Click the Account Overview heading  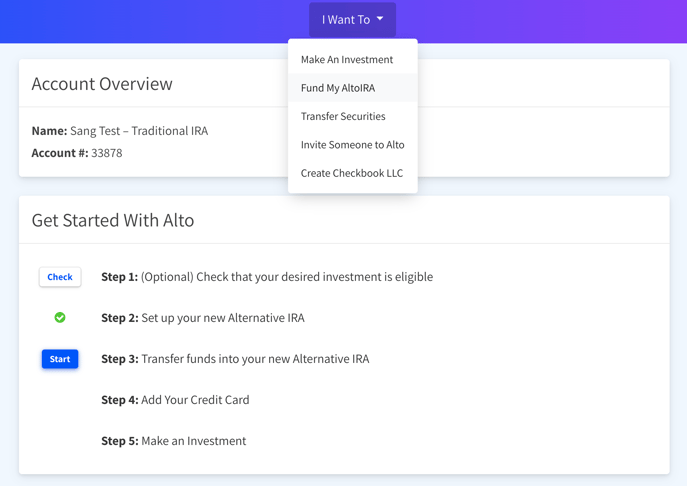(x=102, y=84)
